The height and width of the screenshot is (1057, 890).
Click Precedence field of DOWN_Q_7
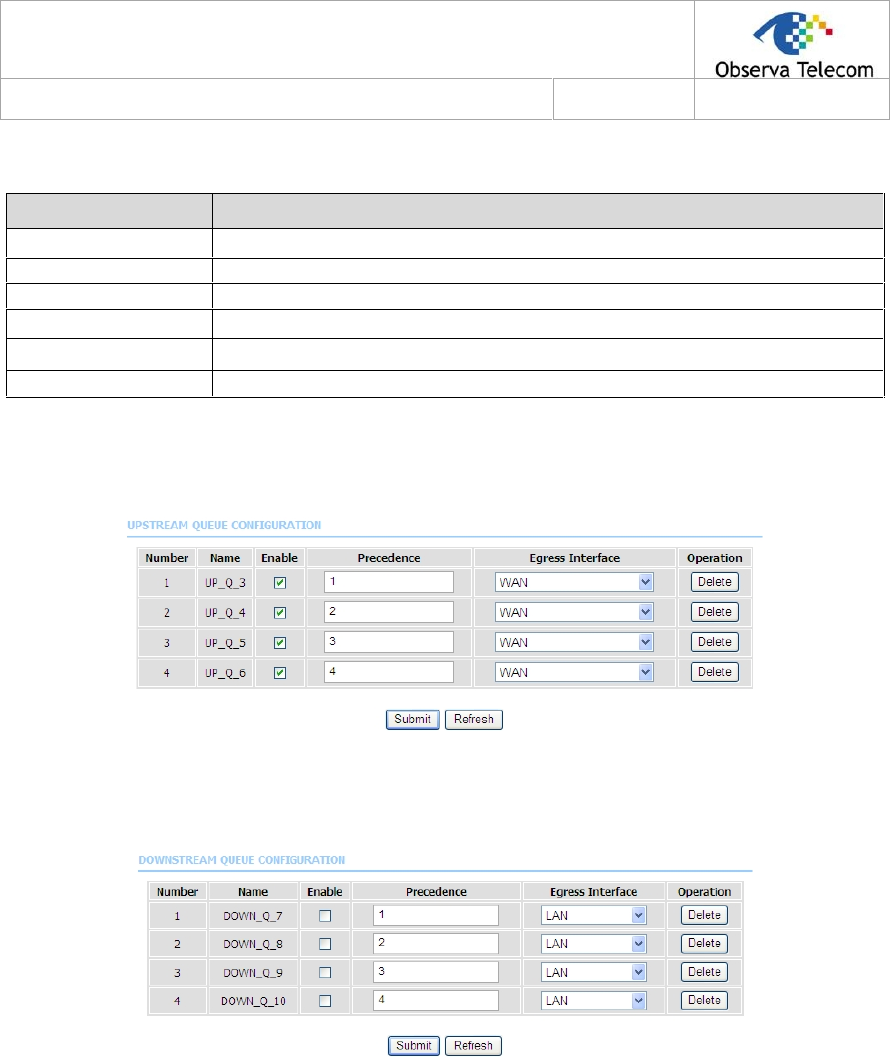(x=436, y=915)
